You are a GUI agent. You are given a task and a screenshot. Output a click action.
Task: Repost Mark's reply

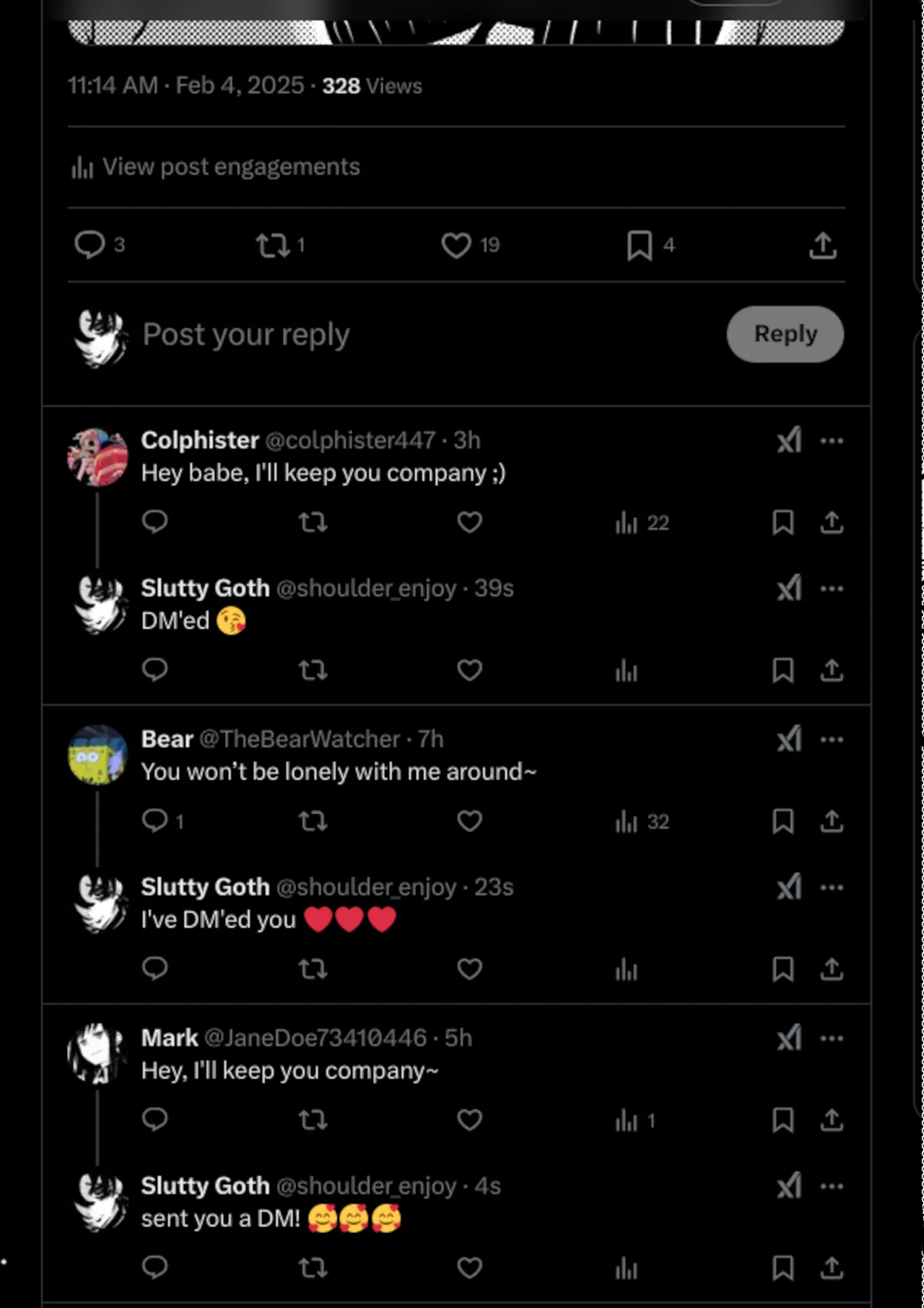pyautogui.click(x=313, y=1120)
